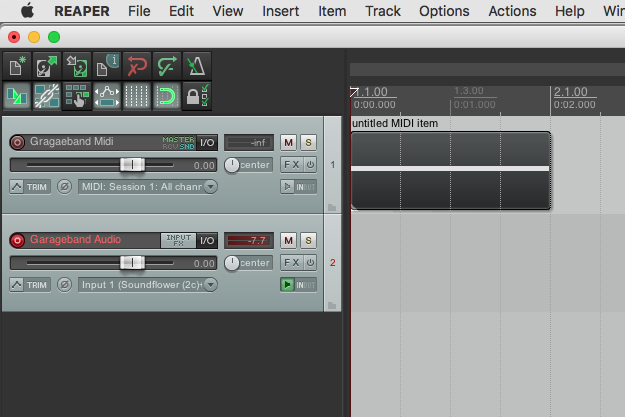
Task: Click volume fader on Gragaeband Midi track
Action: 132,165
